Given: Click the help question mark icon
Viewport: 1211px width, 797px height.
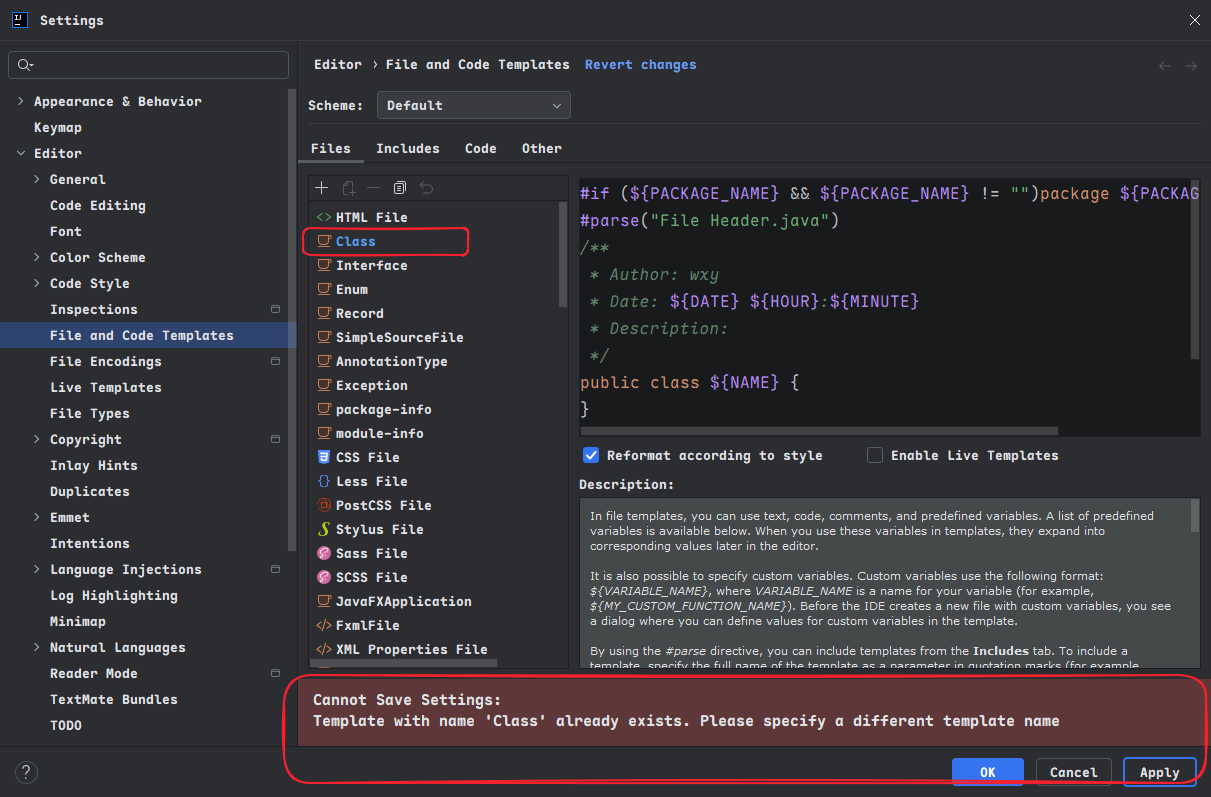Looking at the screenshot, I should [x=27, y=771].
